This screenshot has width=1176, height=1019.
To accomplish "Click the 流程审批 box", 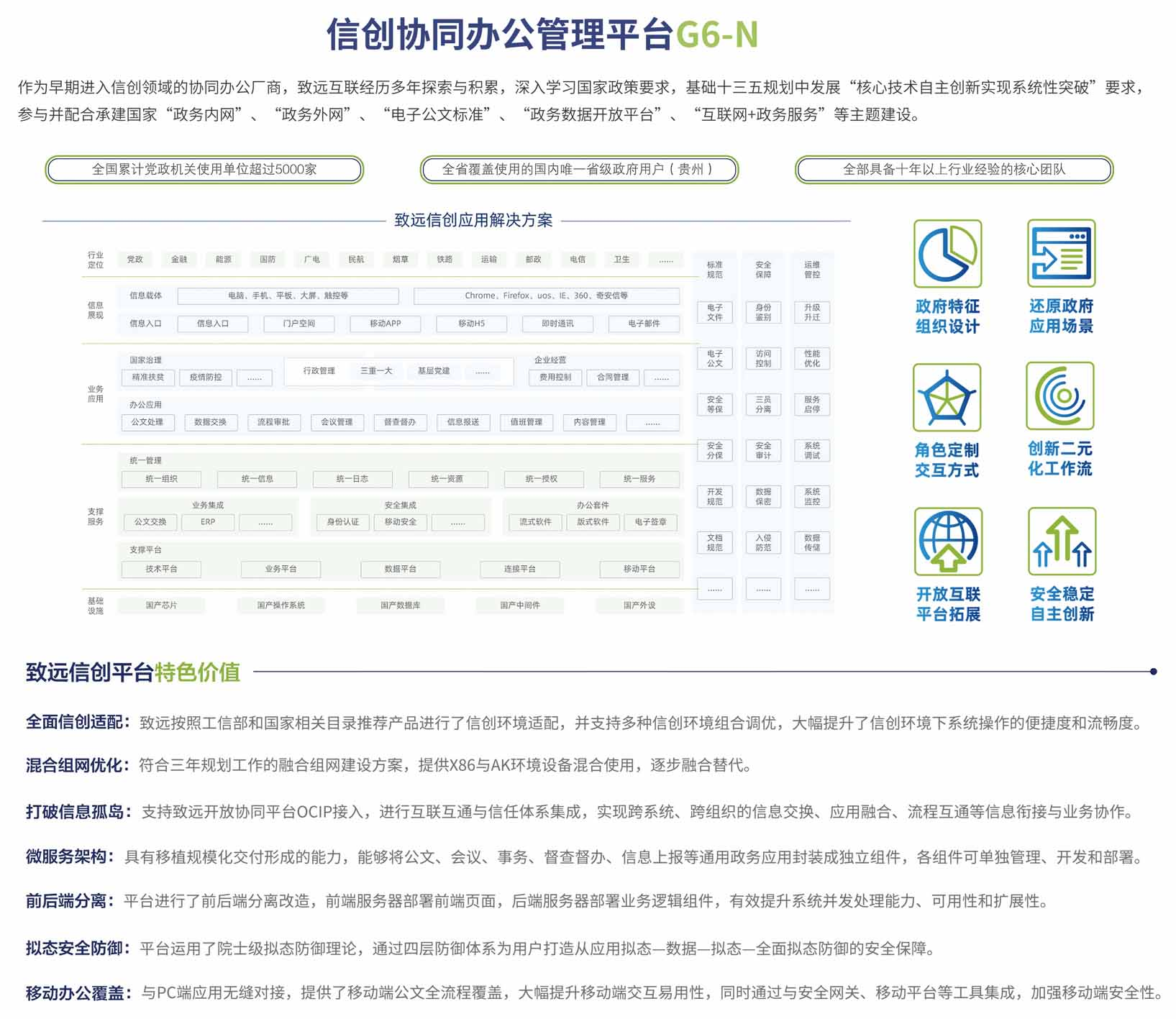I will click(x=273, y=423).
